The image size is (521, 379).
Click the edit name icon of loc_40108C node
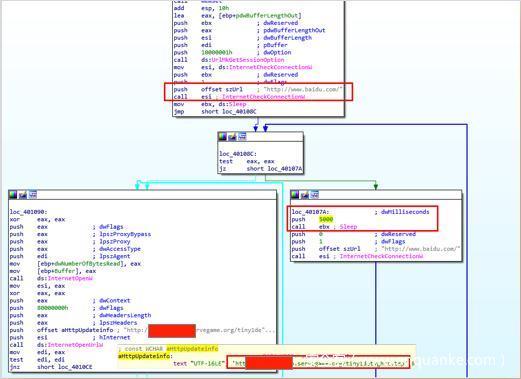pos(232,136)
